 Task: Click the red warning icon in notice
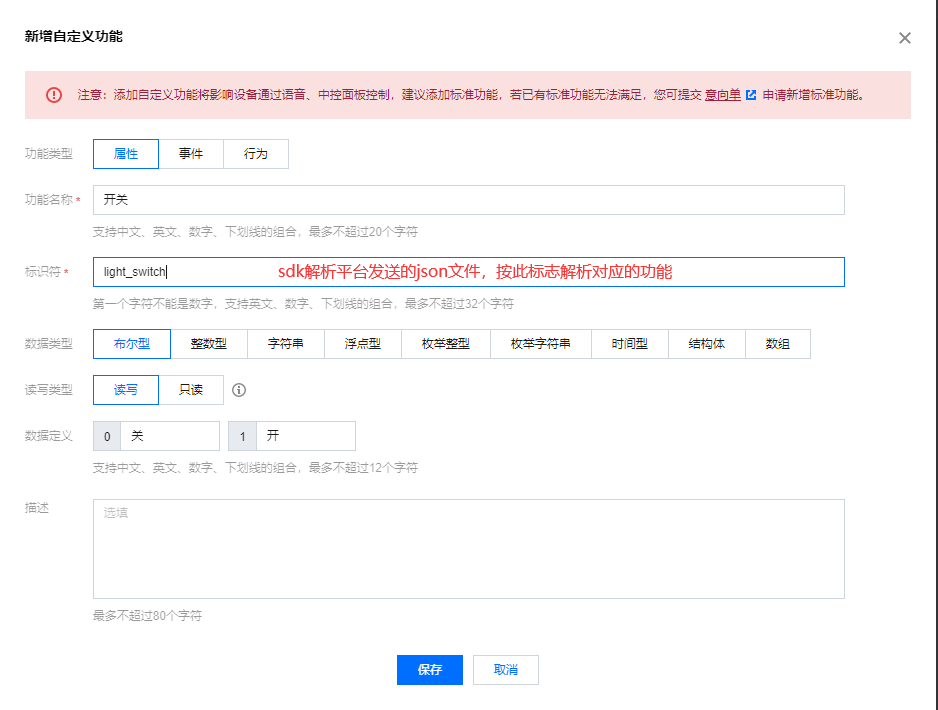pyautogui.click(x=54, y=95)
